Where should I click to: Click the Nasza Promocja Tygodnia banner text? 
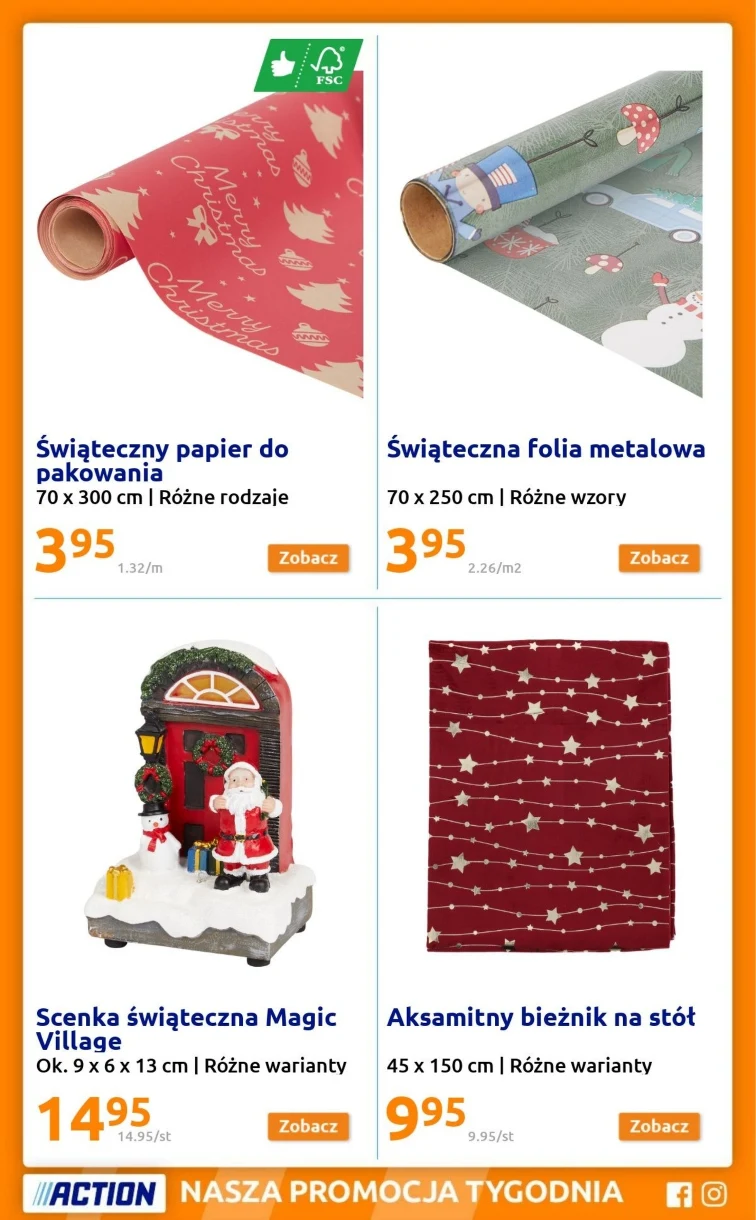(401, 1192)
